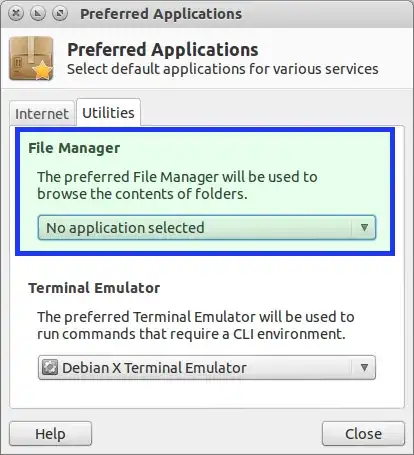
Task: Switch to the Internet tab
Action: [x=42, y=114]
